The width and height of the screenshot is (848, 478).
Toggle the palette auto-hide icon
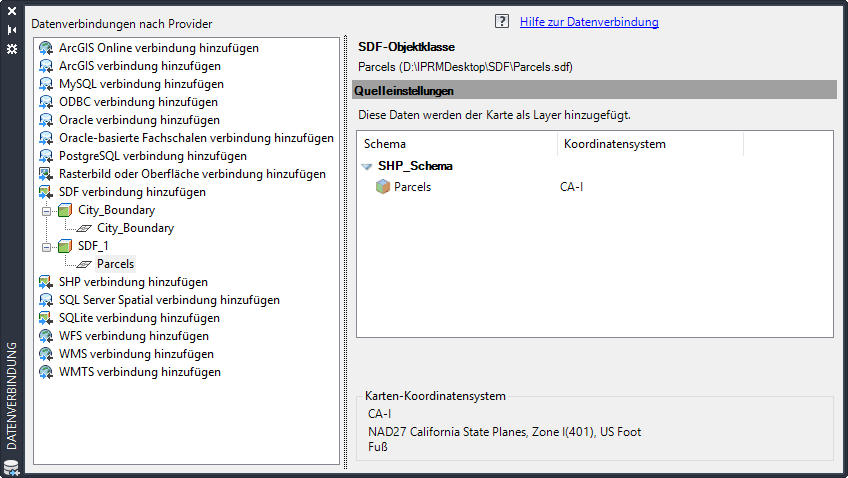coord(12,30)
